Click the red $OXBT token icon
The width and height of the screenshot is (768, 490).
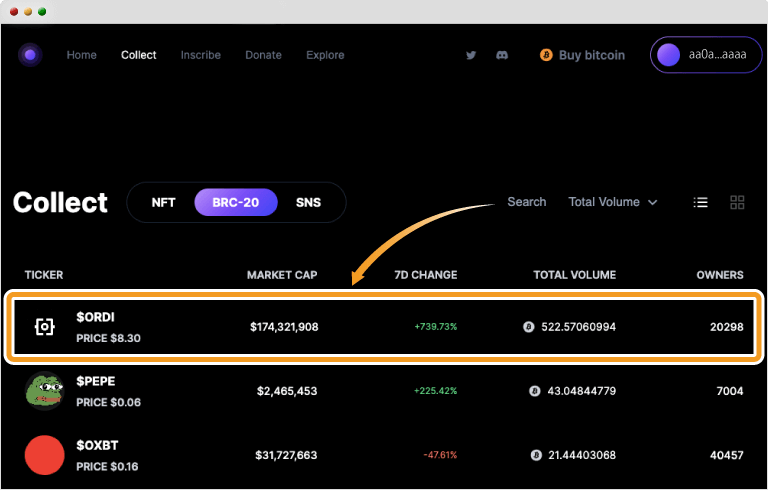click(44, 455)
